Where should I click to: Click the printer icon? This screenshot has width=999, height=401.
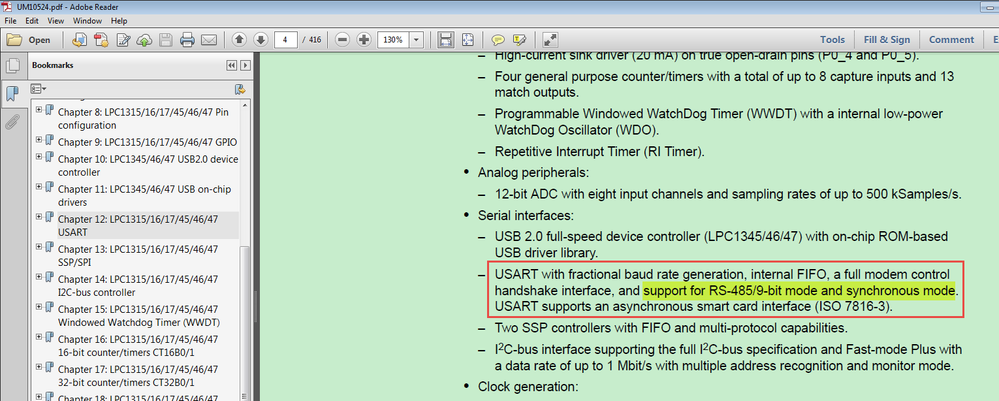(x=187, y=40)
